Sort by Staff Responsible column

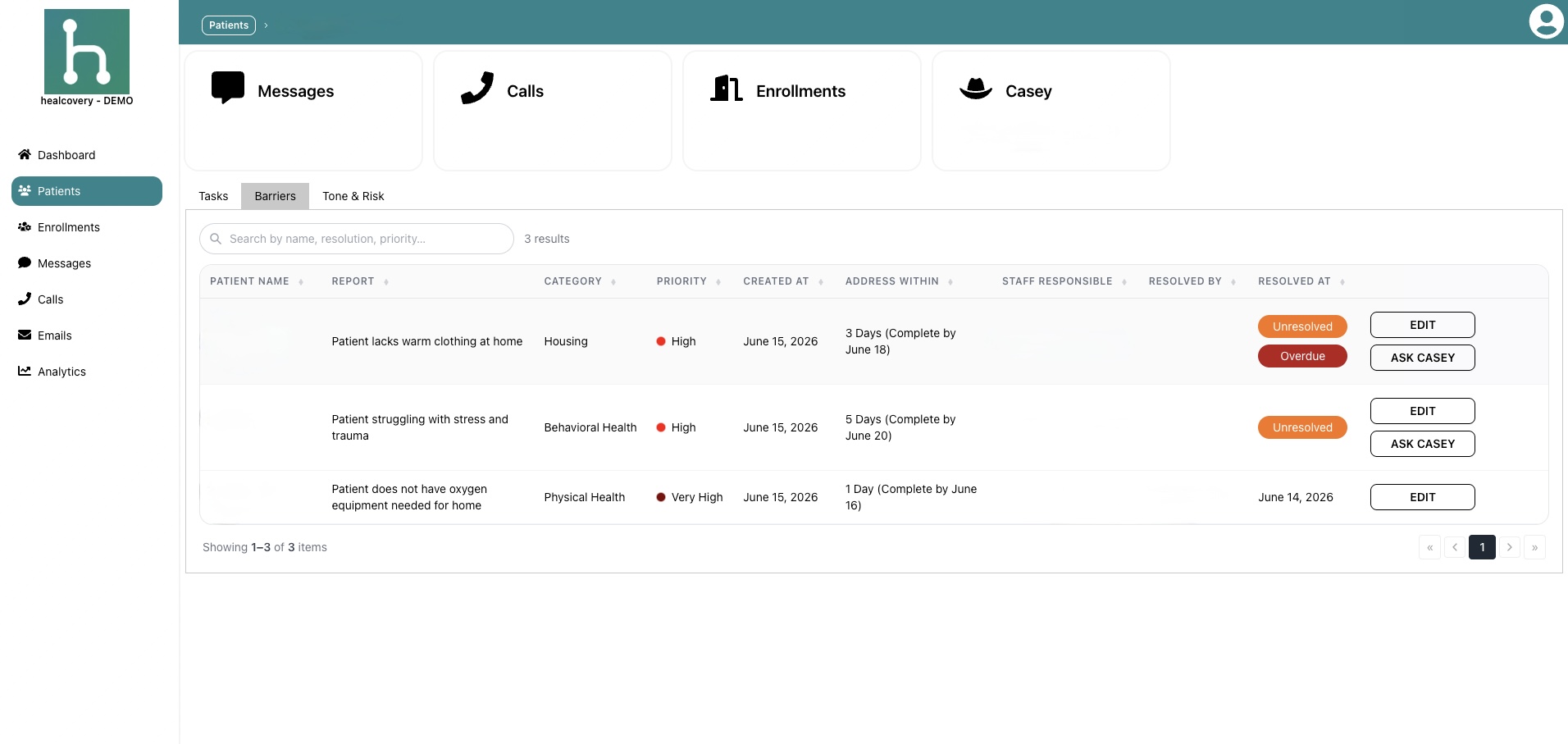[1064, 281]
